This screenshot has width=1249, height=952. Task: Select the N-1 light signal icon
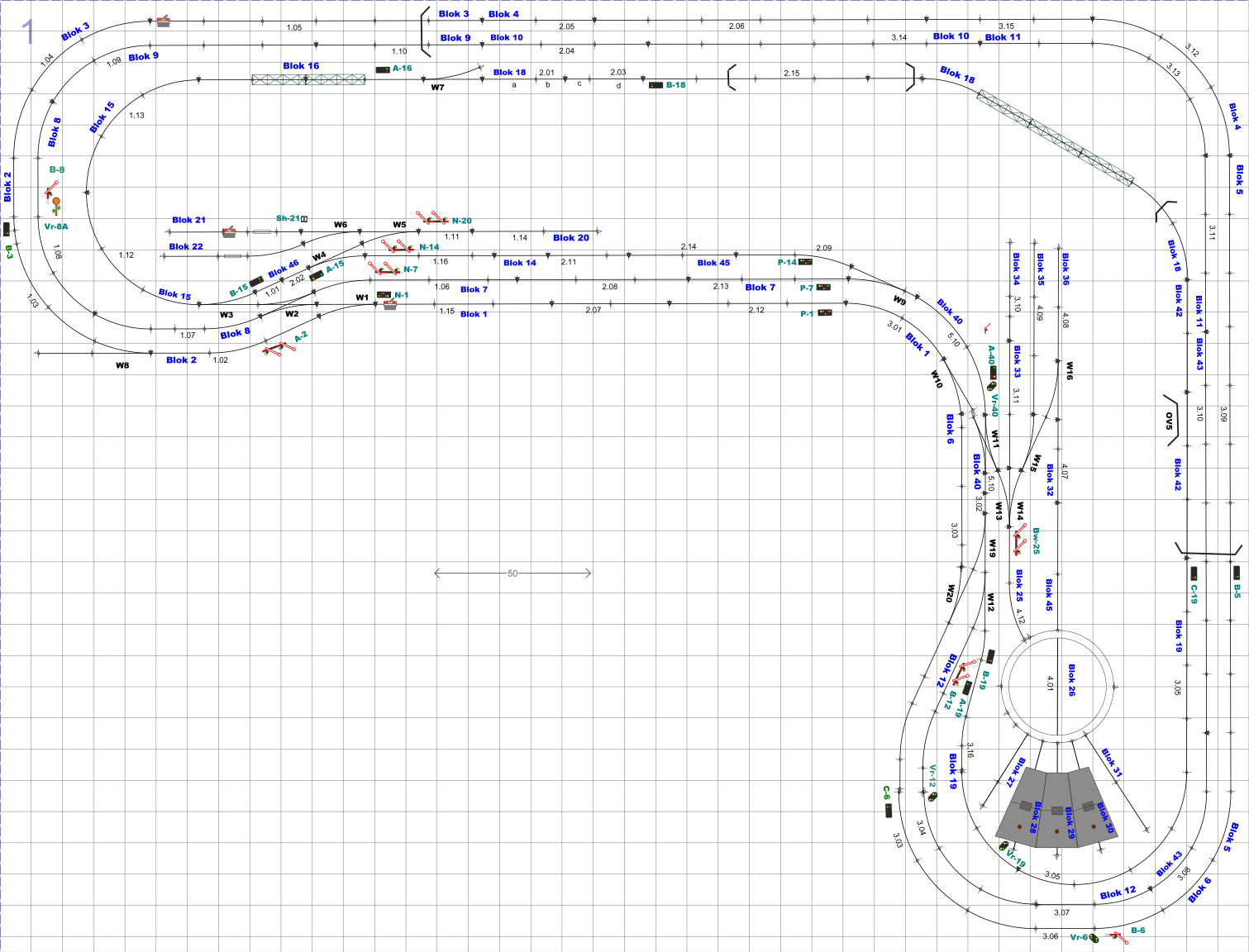pyautogui.click(x=384, y=295)
